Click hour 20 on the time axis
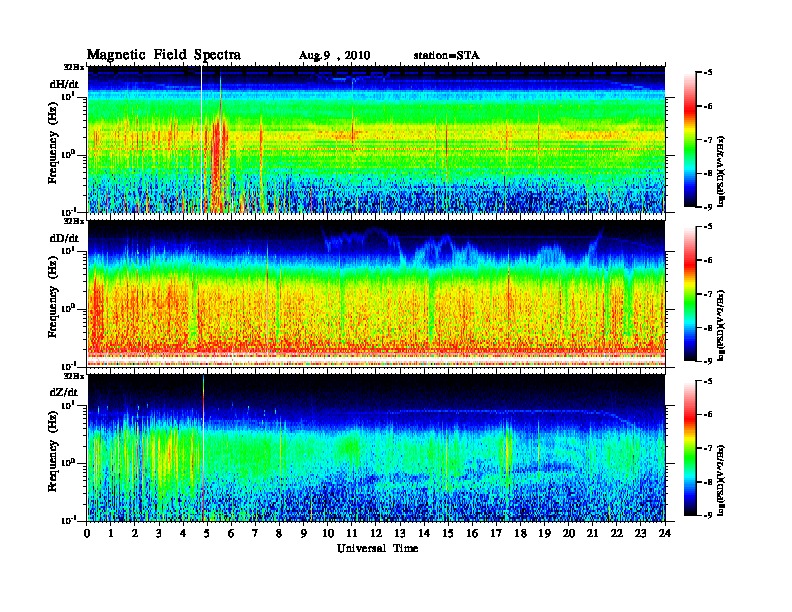This screenshot has height=612, width=792. (x=569, y=533)
